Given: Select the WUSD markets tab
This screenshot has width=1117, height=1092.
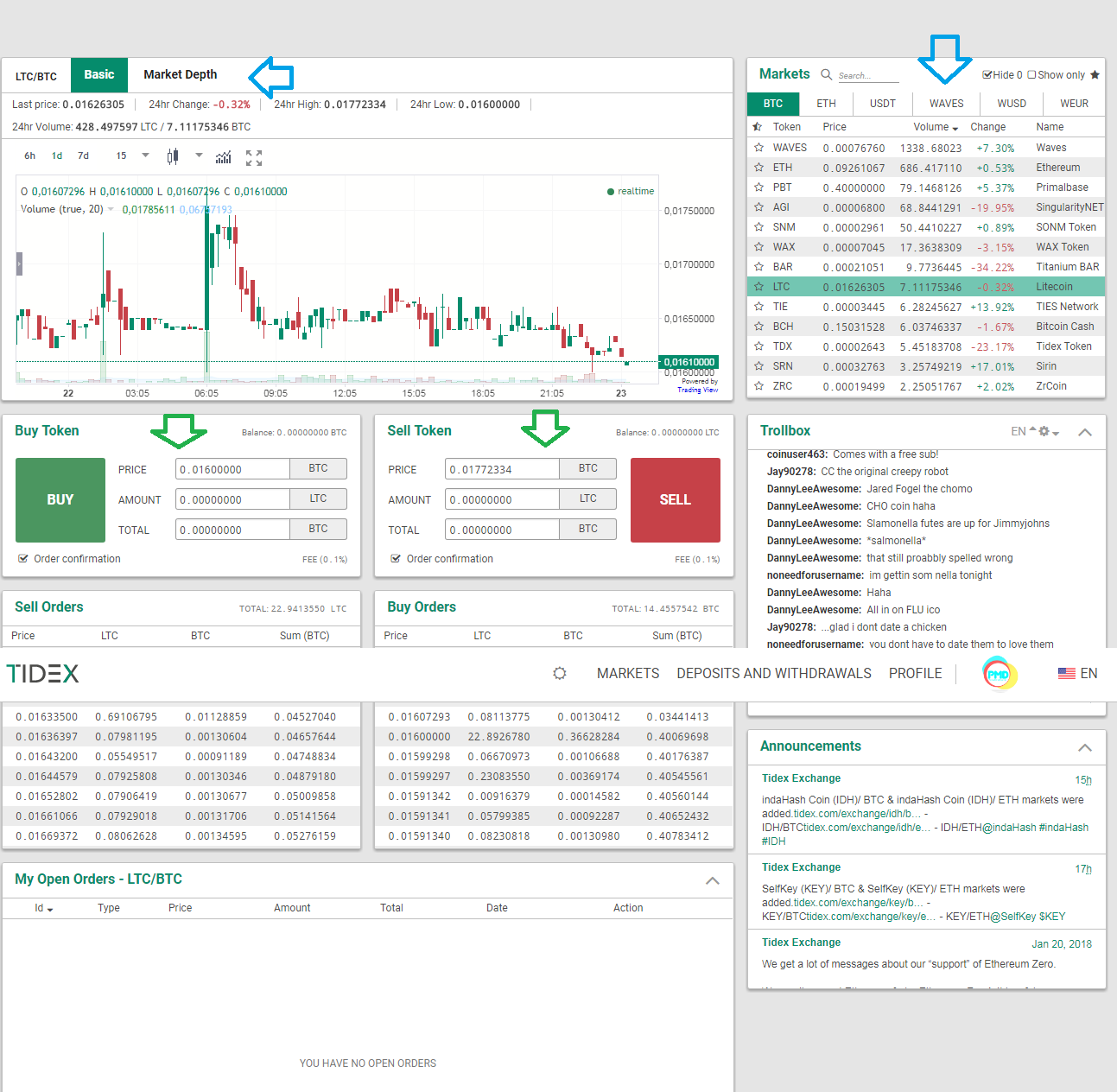Looking at the screenshot, I should (1012, 104).
